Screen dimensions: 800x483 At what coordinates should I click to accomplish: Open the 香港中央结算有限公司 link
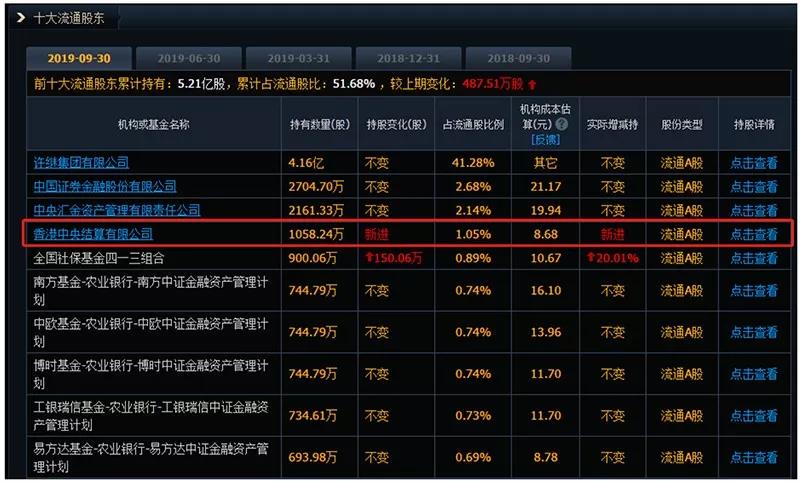tap(92, 234)
